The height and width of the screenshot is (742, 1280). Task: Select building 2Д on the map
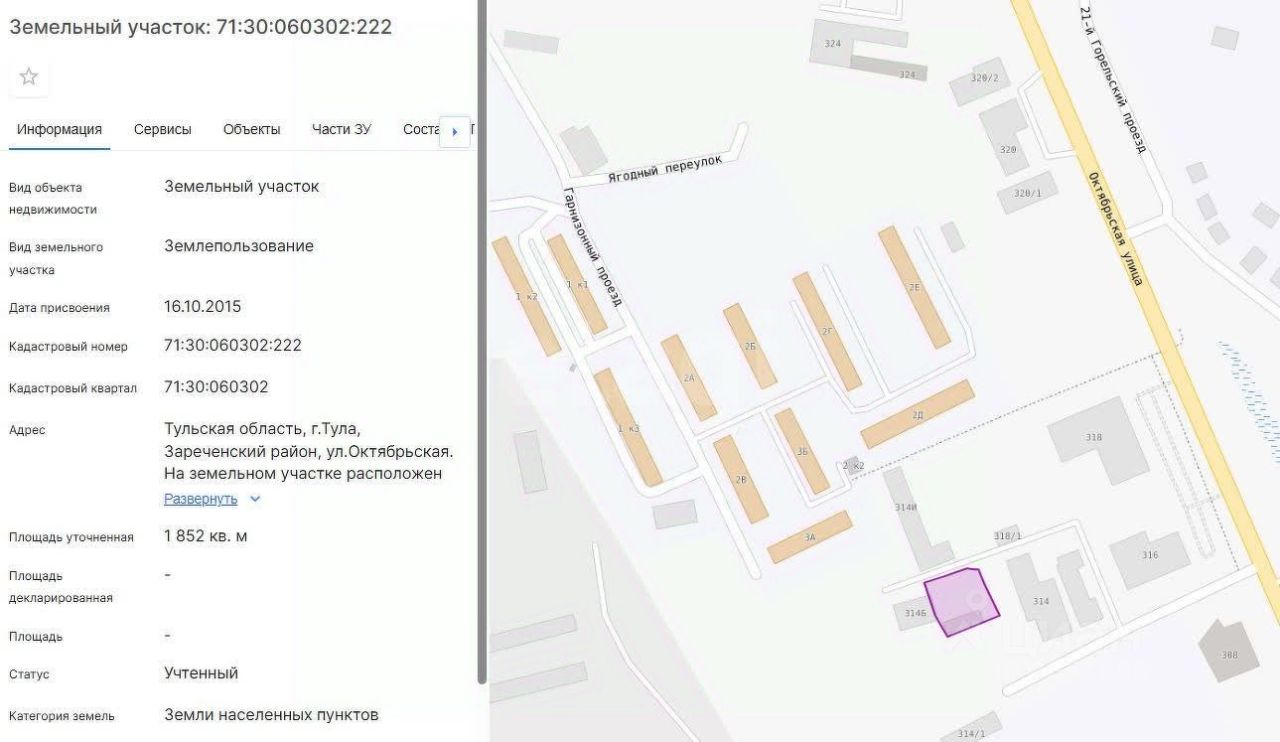click(x=917, y=414)
